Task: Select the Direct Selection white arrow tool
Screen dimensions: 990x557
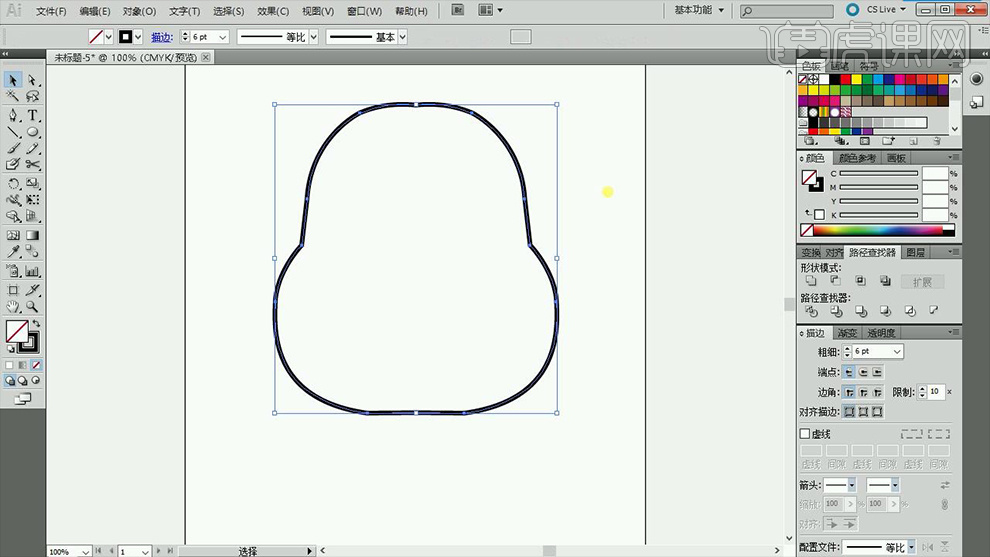Action: tap(33, 80)
